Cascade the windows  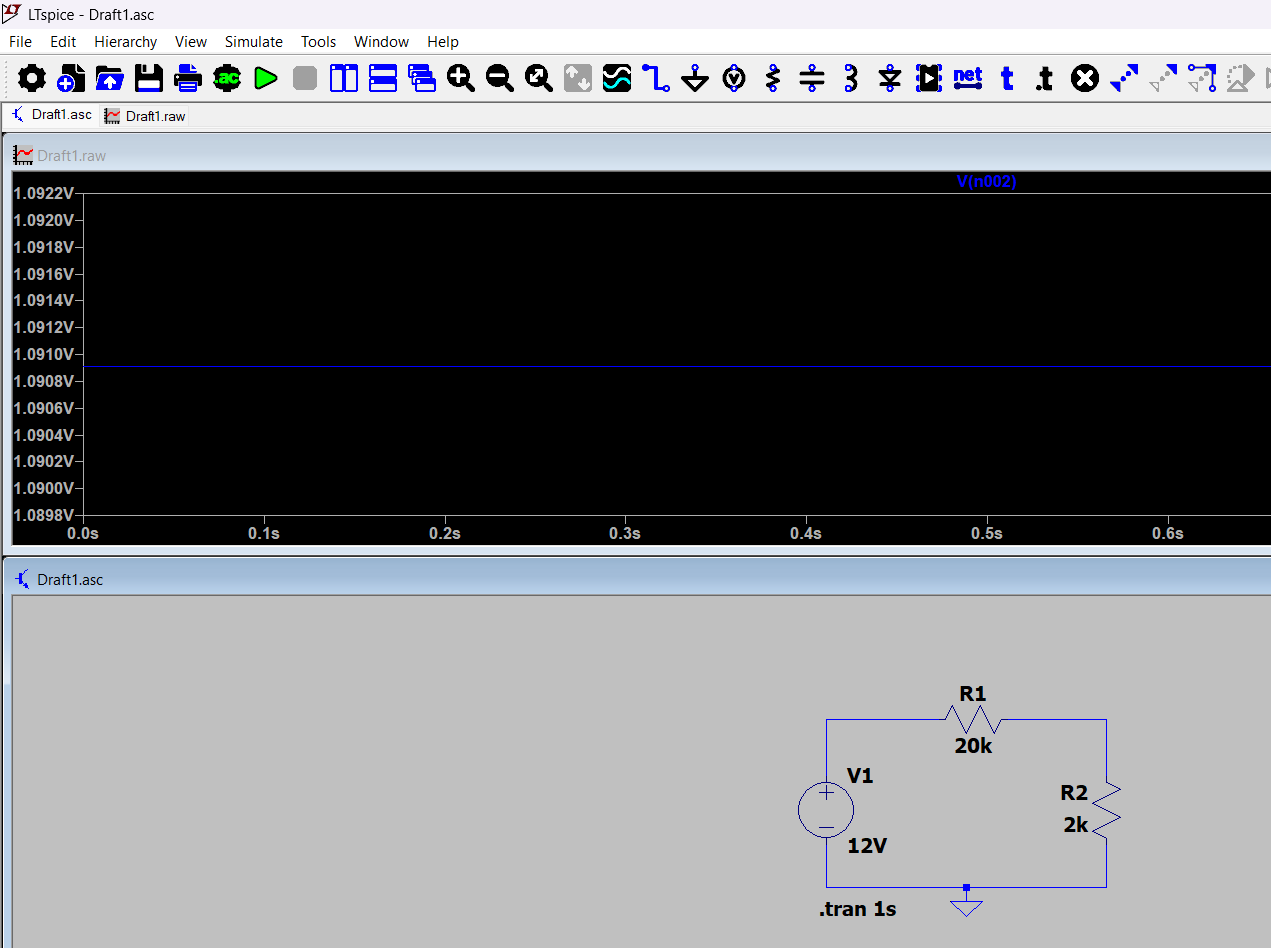(422, 78)
